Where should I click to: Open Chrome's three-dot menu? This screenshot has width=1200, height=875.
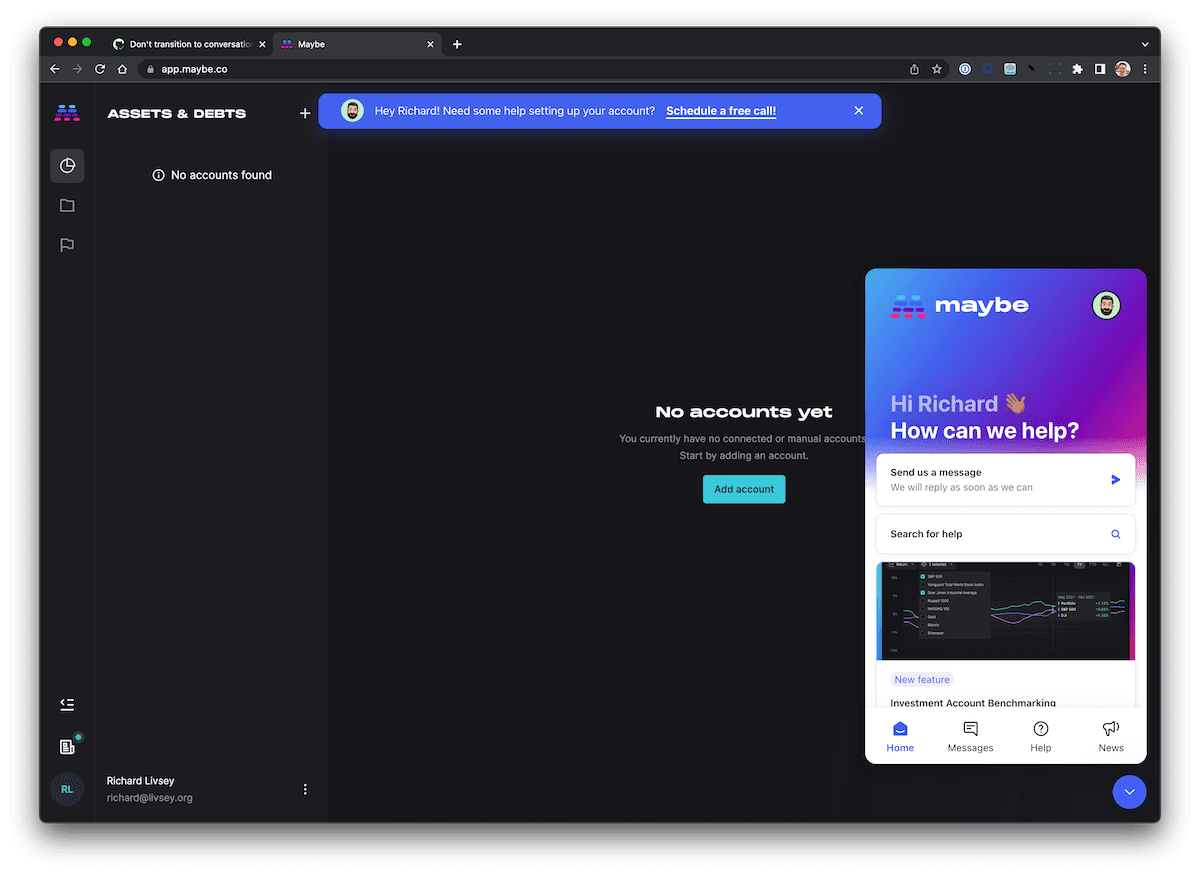pos(1145,69)
